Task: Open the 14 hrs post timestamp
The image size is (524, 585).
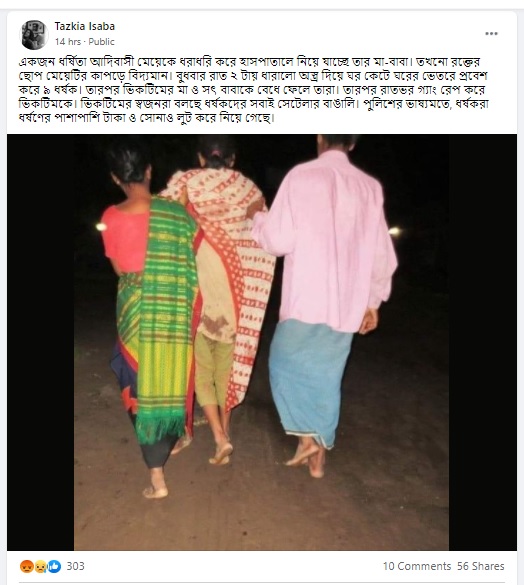Action: [68, 42]
